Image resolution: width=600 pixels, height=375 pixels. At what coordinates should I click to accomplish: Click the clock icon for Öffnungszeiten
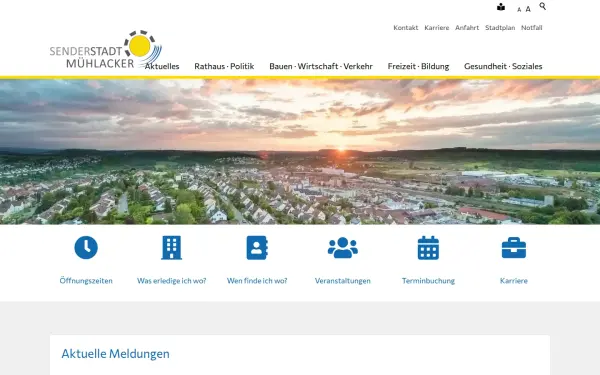(86, 248)
